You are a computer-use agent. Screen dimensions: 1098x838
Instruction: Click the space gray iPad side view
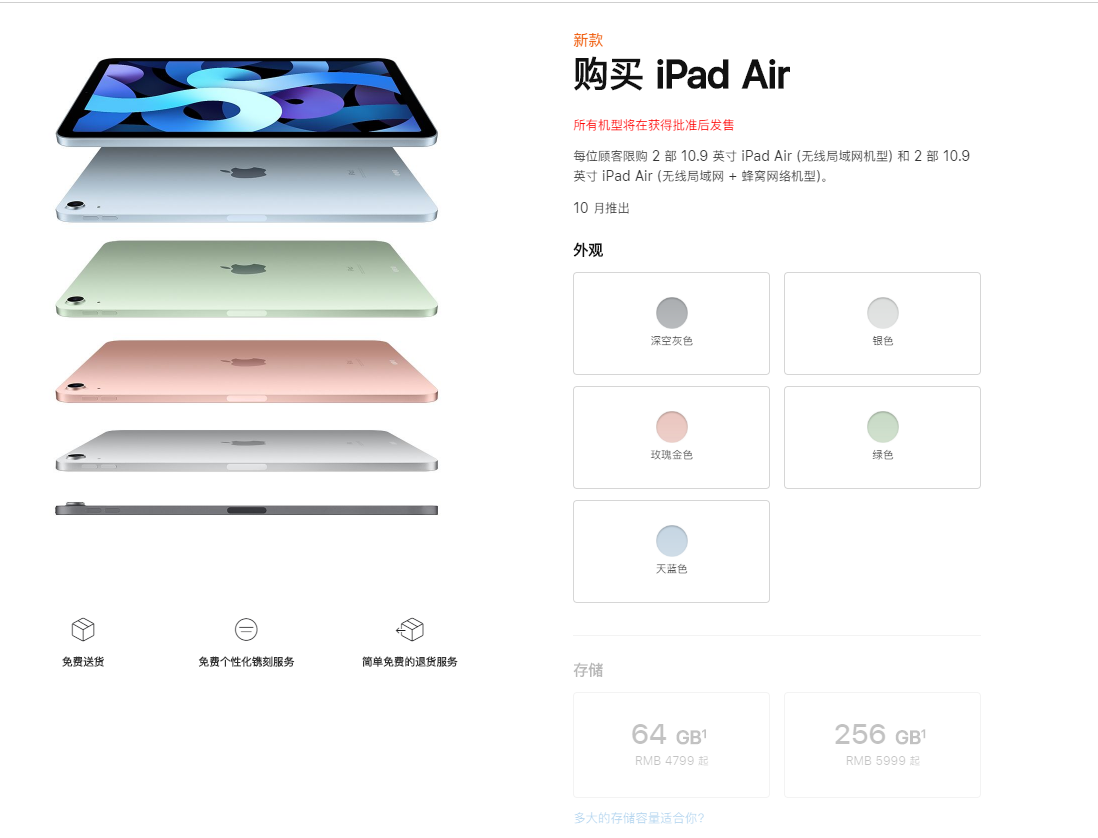pyautogui.click(x=246, y=509)
